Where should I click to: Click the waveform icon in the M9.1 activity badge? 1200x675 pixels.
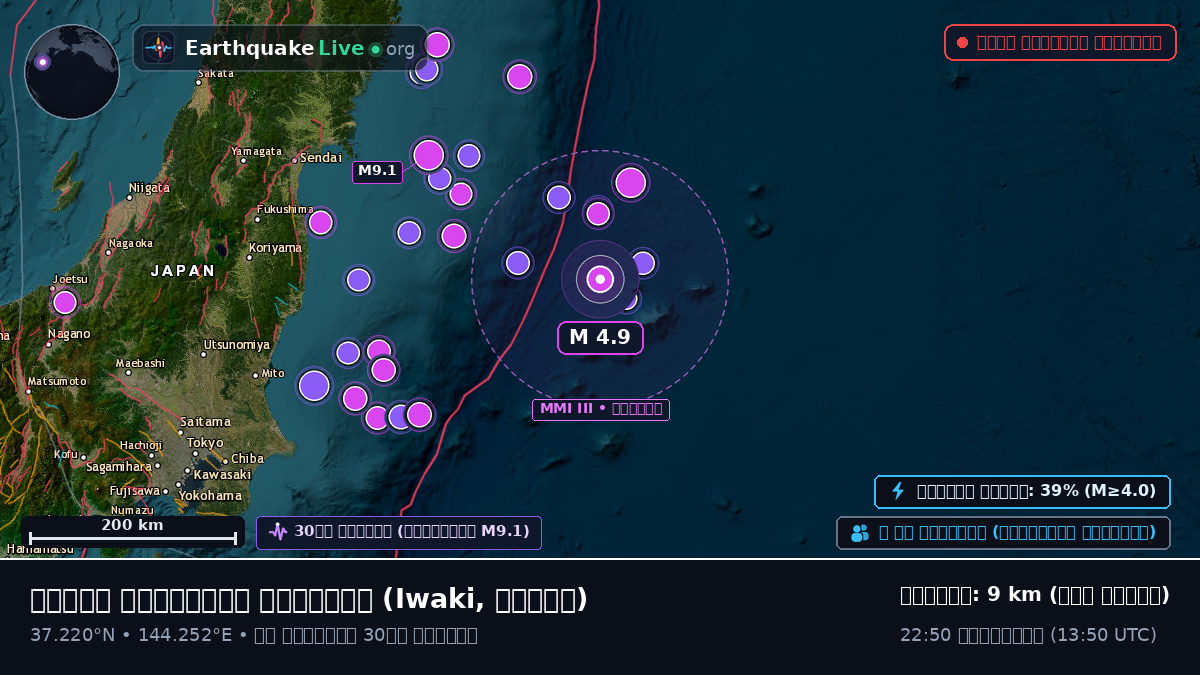point(278,532)
